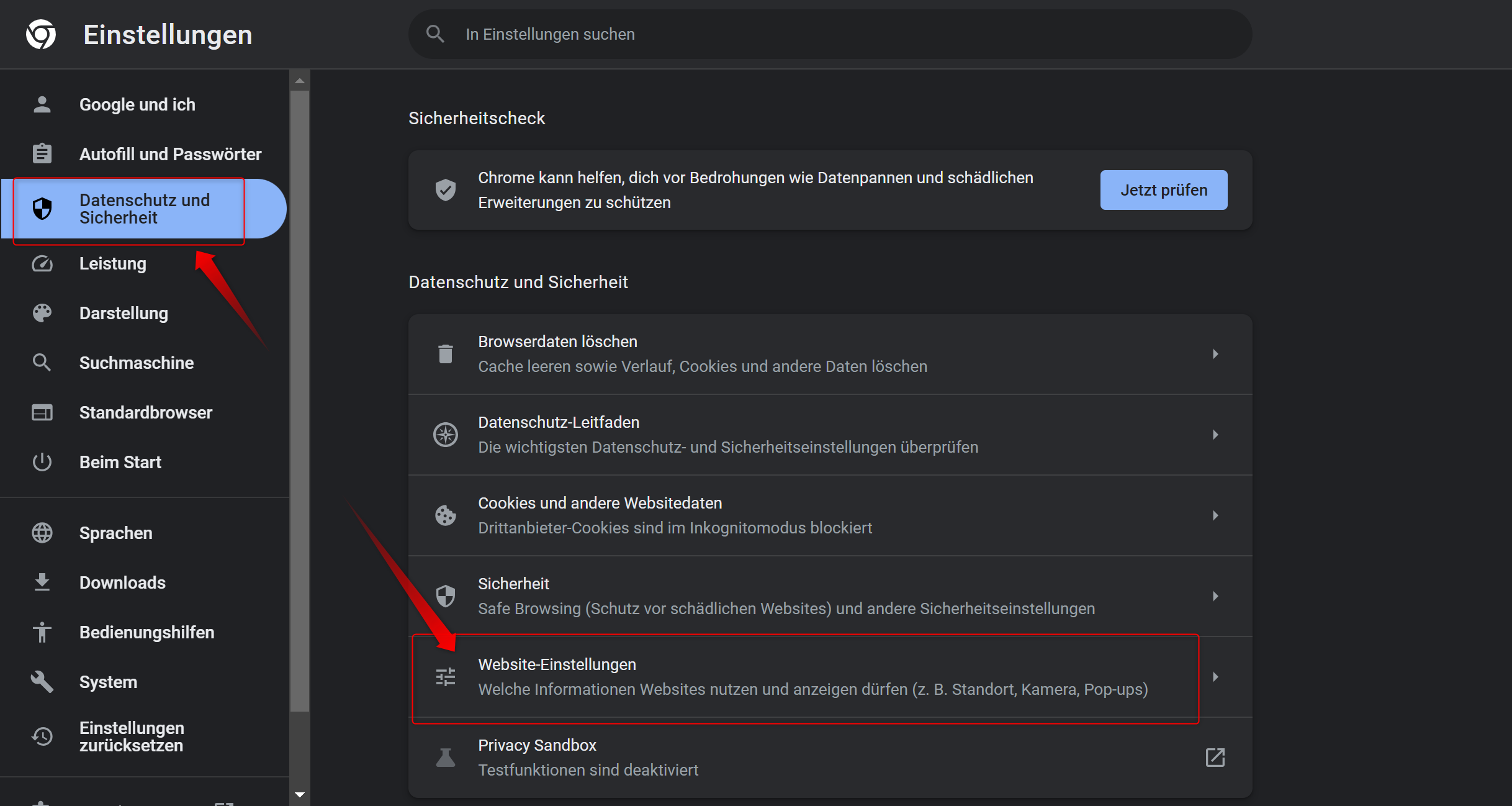Screen dimensions: 1512x806
Task: Click the flask icon for Privacy Sandbox
Action: [445, 758]
